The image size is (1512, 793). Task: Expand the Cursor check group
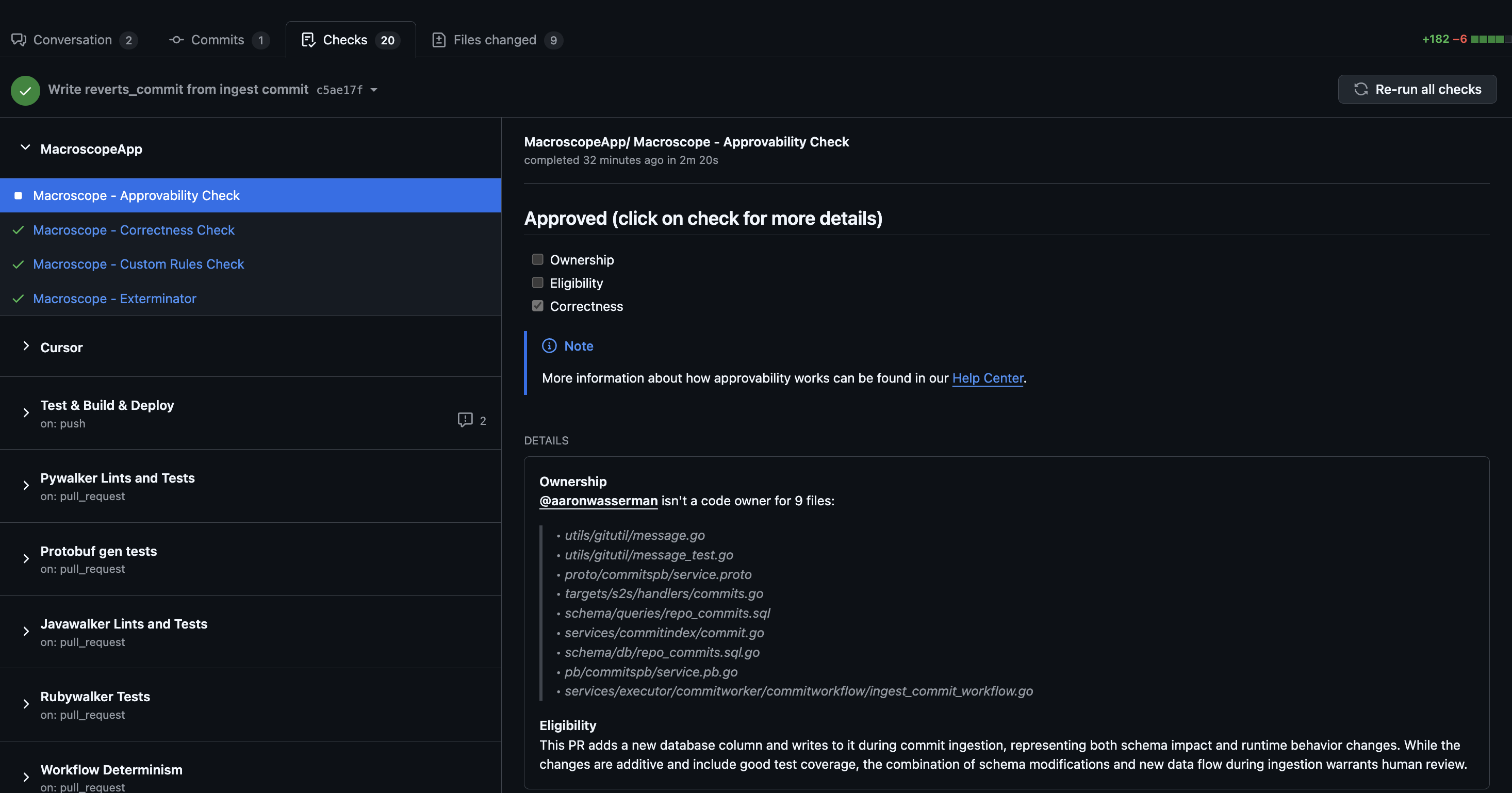pyautogui.click(x=25, y=346)
